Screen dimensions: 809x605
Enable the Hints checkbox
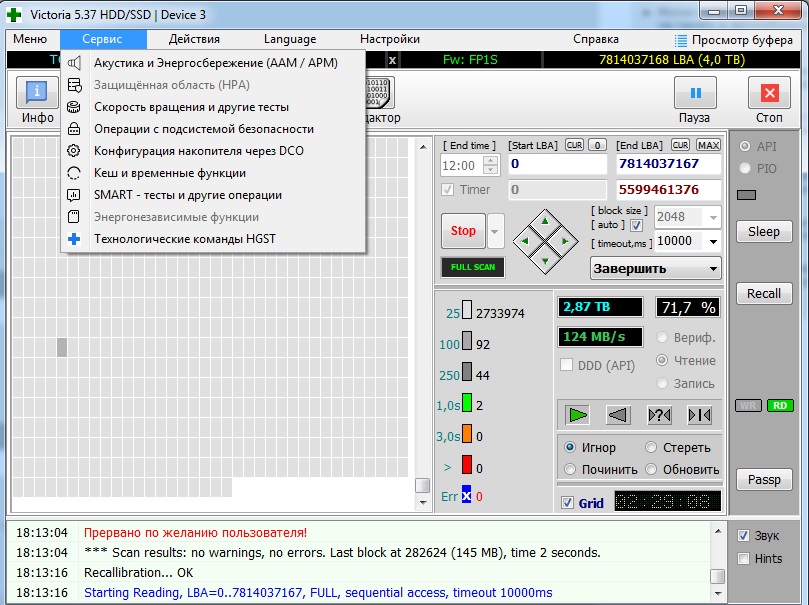(743, 558)
